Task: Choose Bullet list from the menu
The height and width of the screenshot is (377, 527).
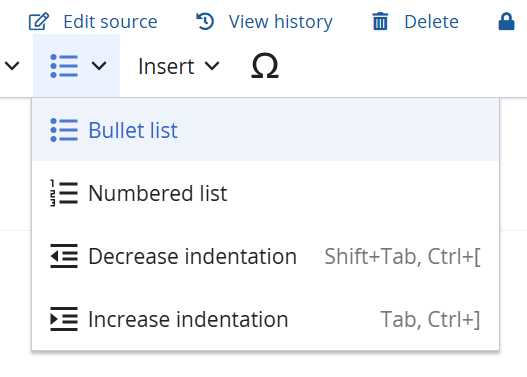Action: click(266, 130)
